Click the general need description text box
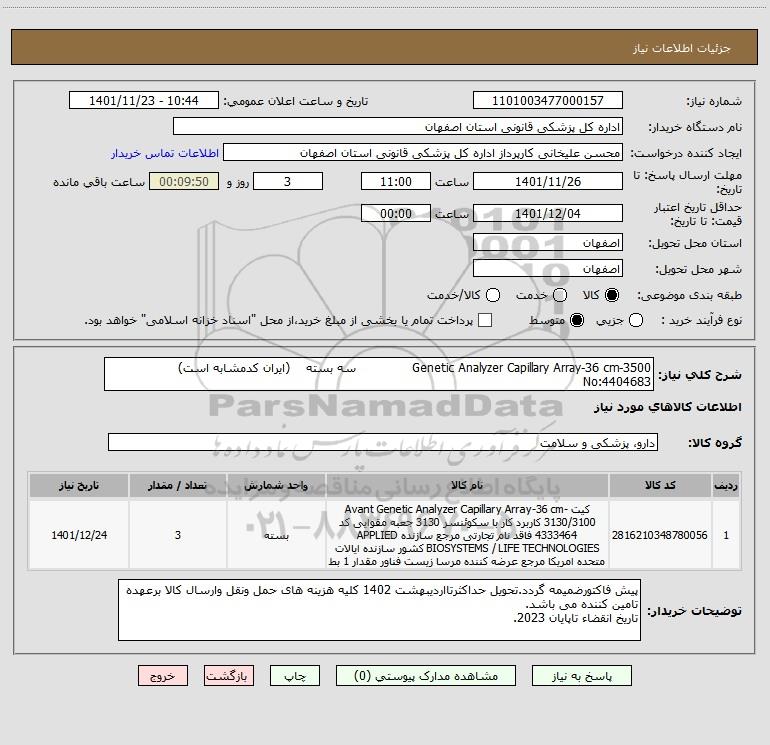 tap(379, 374)
